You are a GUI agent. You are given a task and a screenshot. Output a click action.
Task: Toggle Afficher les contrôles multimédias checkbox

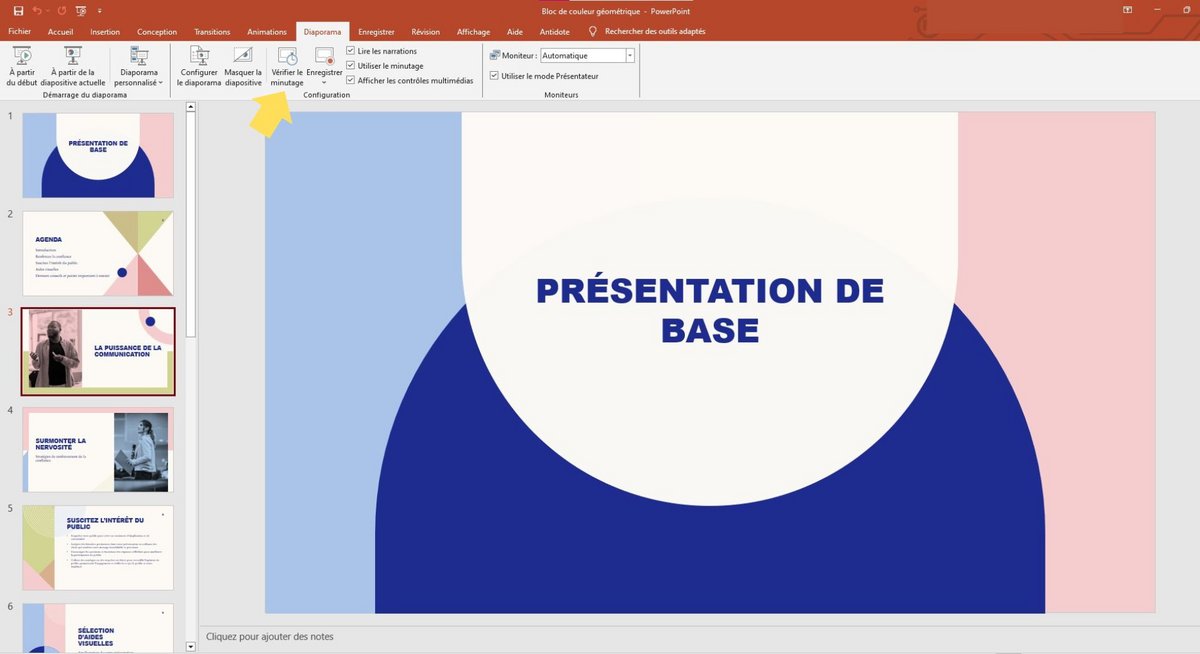click(x=351, y=81)
